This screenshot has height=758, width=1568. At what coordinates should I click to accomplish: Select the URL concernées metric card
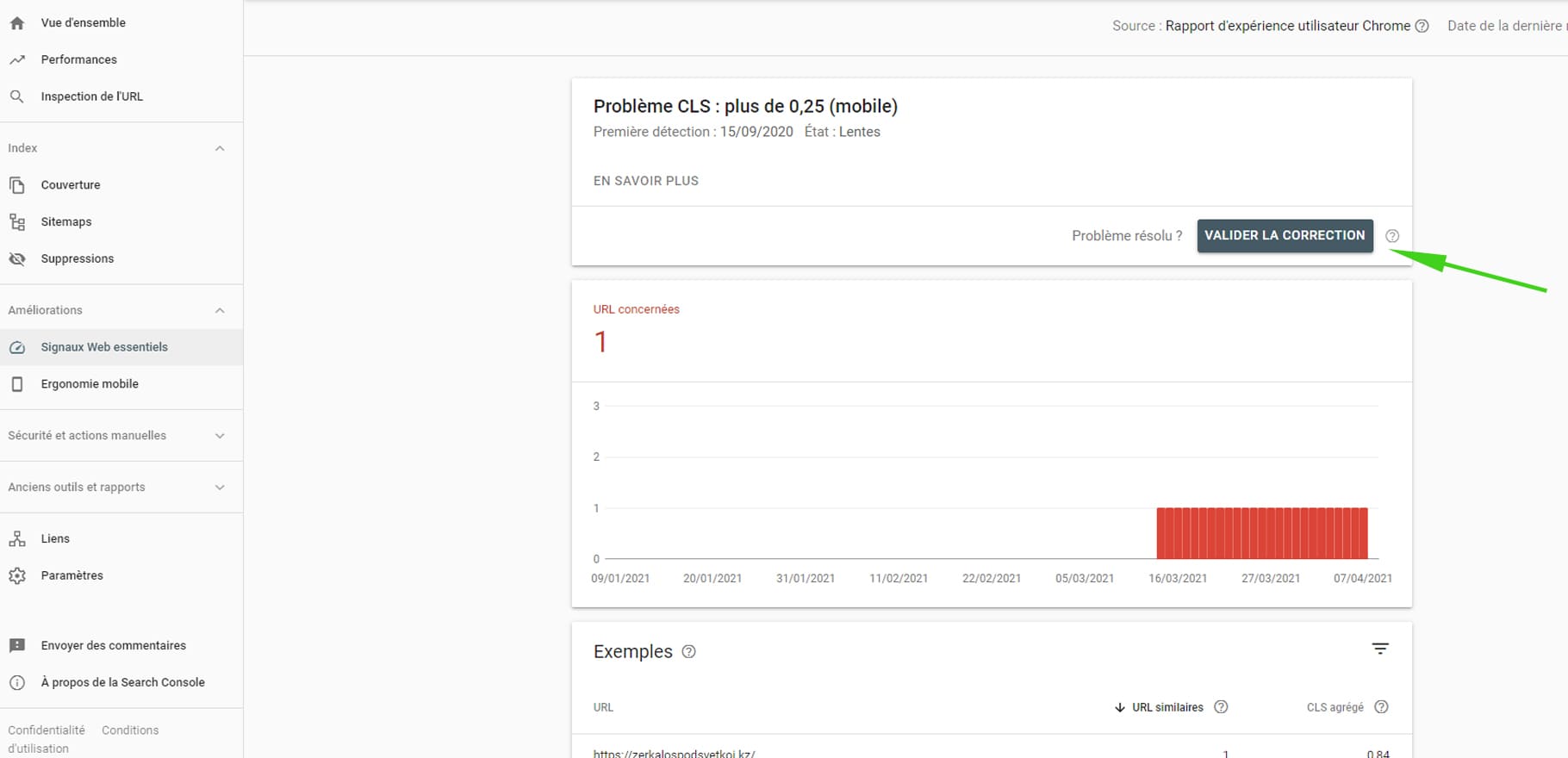[x=636, y=331]
